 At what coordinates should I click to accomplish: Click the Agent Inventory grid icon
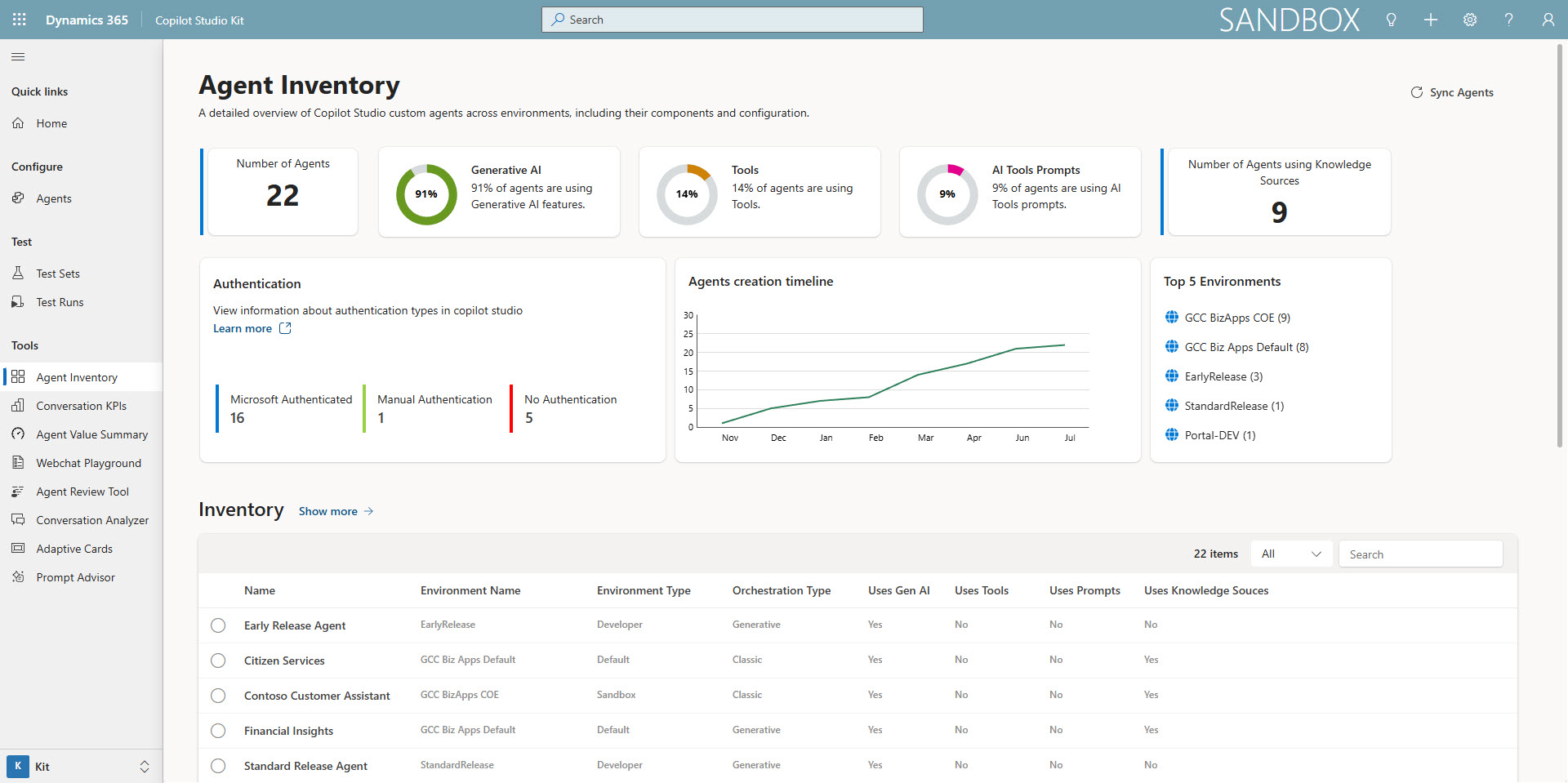[x=18, y=377]
